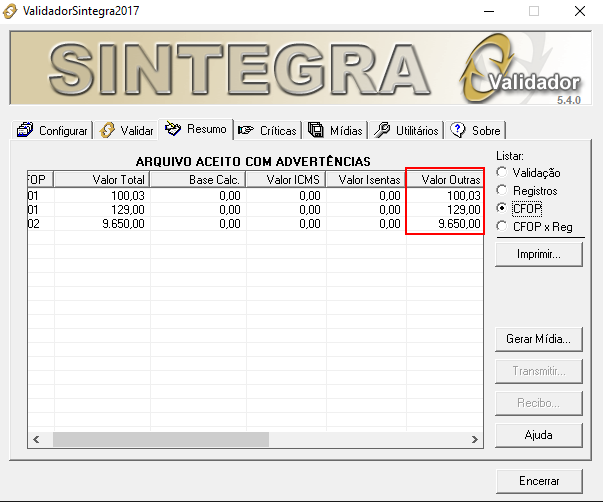Click the right arrow of horizontal scrollbar
Image resolution: width=603 pixels, height=502 pixels.
pyautogui.click(x=475, y=439)
